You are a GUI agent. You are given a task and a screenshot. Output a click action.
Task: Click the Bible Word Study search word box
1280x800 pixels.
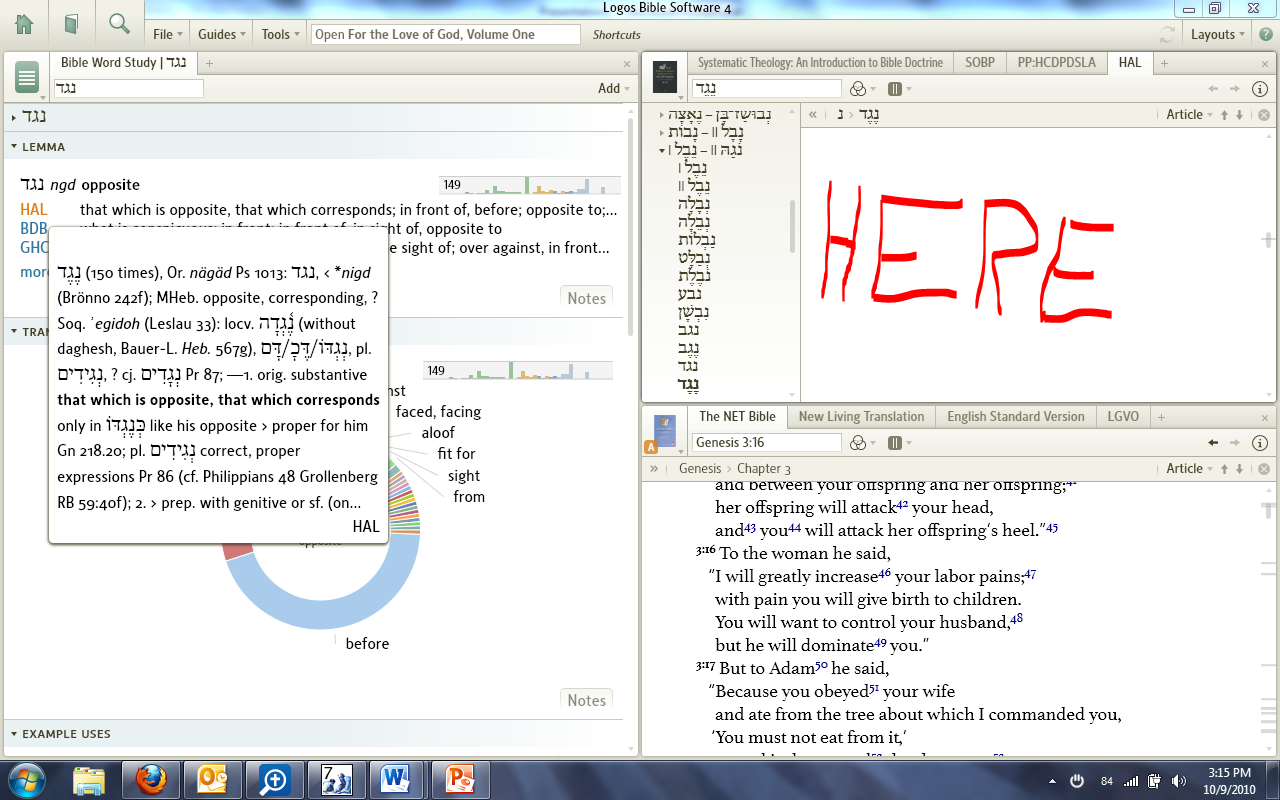tap(128, 88)
